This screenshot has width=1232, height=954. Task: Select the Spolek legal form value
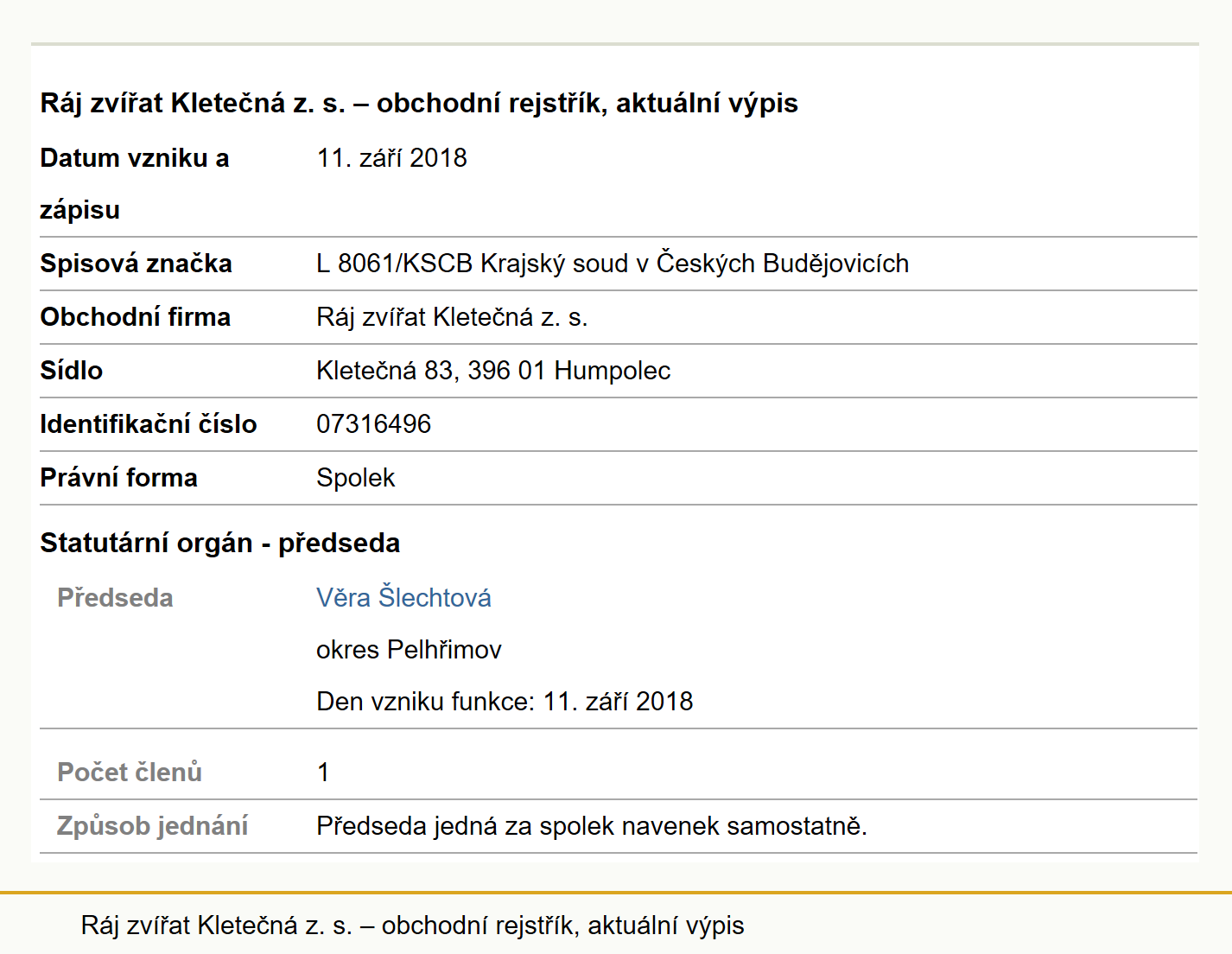pyautogui.click(x=355, y=478)
